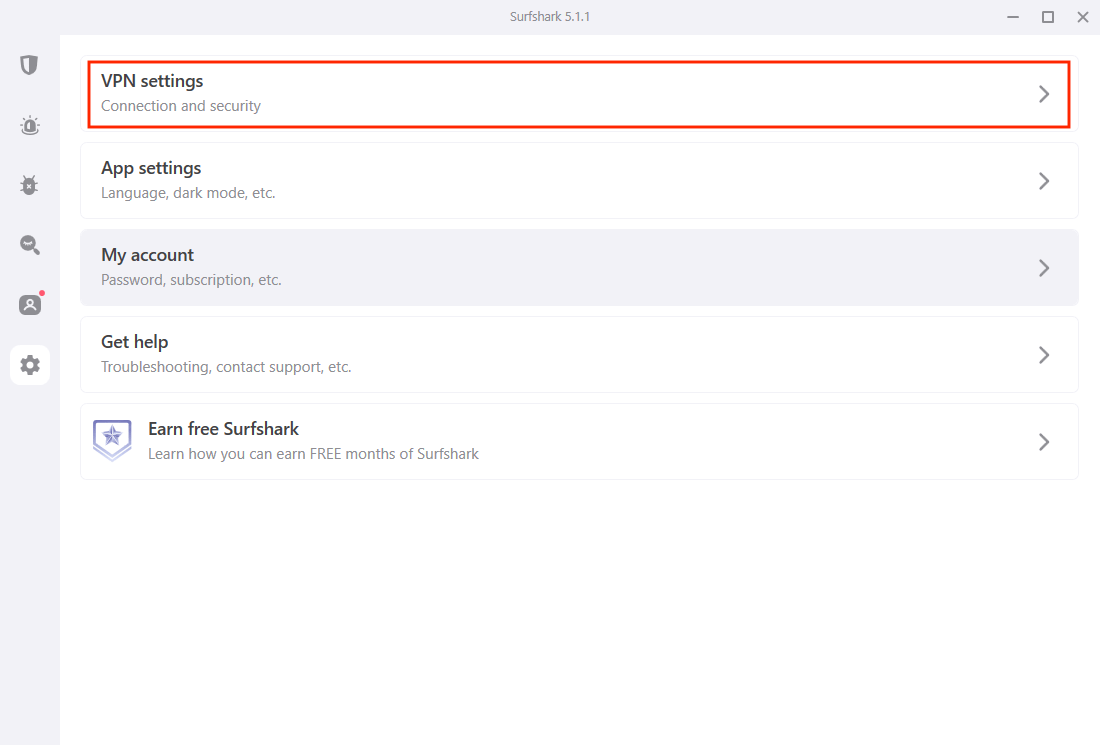Open Surfshark Search magnifier icon
1100x745 pixels.
(x=29, y=244)
